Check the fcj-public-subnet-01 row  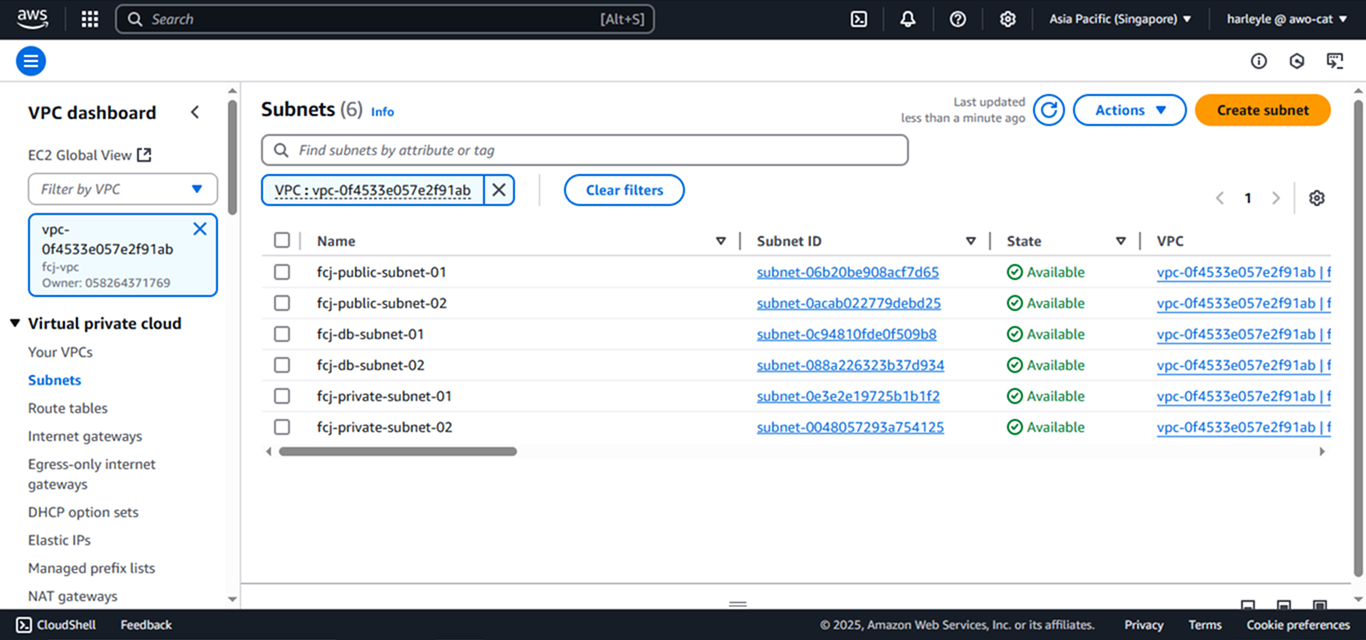click(x=282, y=272)
